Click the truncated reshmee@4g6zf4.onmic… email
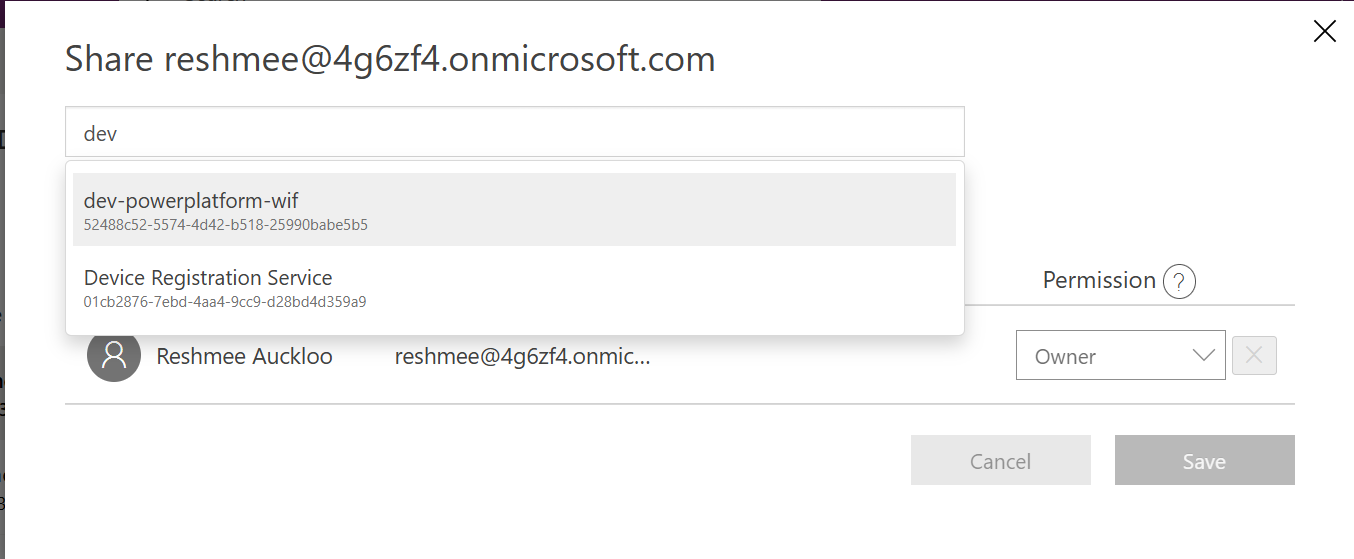Viewport: 1354px width, 559px height. 522,357
